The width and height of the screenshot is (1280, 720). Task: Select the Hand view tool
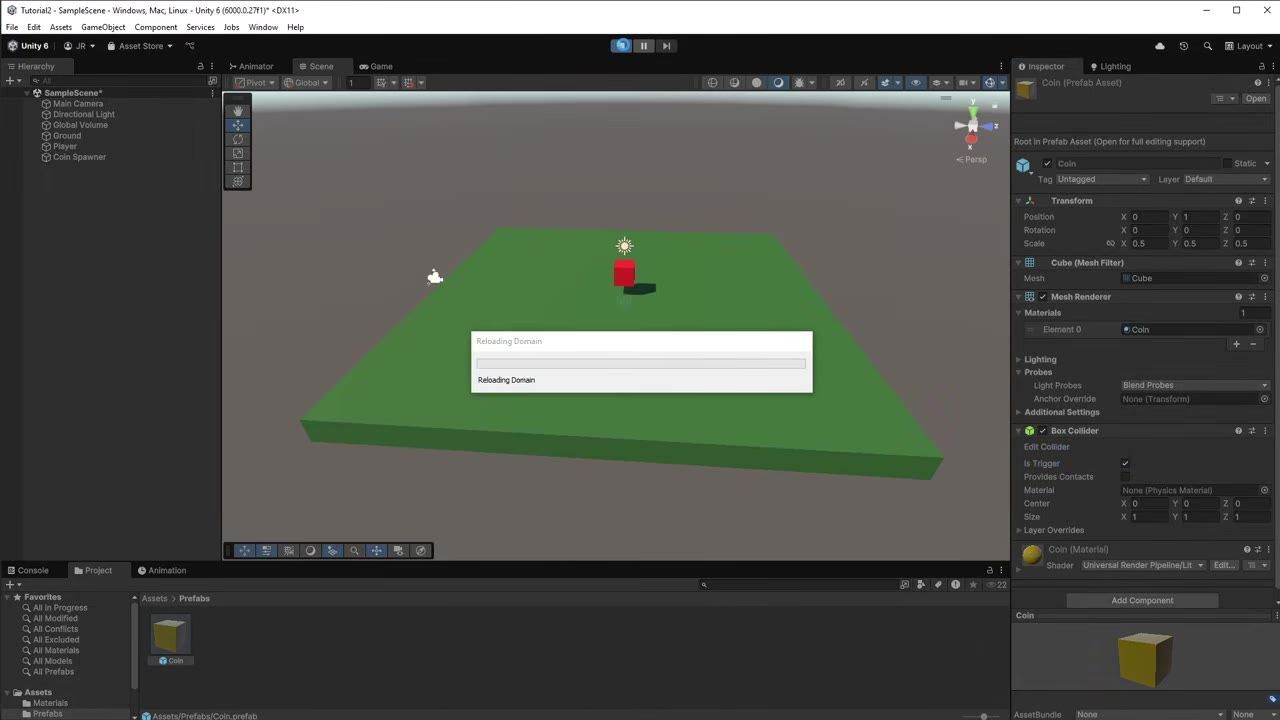[237, 111]
